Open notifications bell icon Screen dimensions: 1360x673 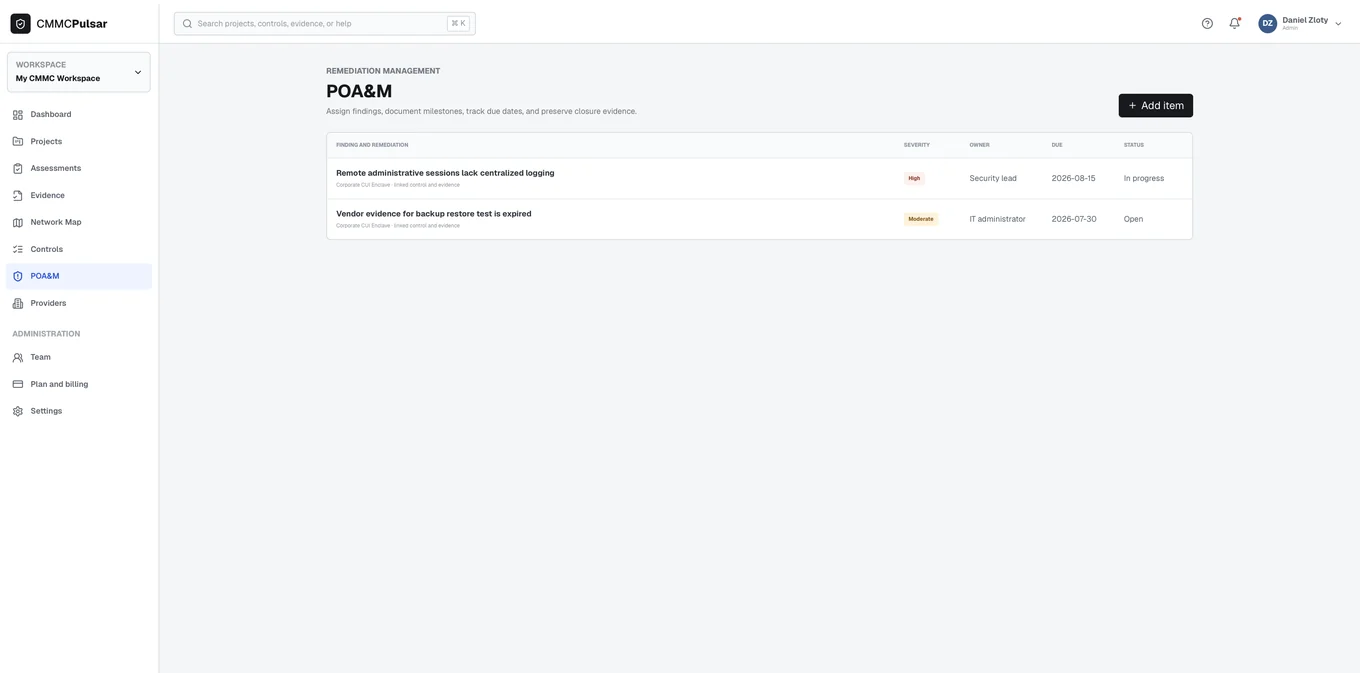(x=1235, y=24)
